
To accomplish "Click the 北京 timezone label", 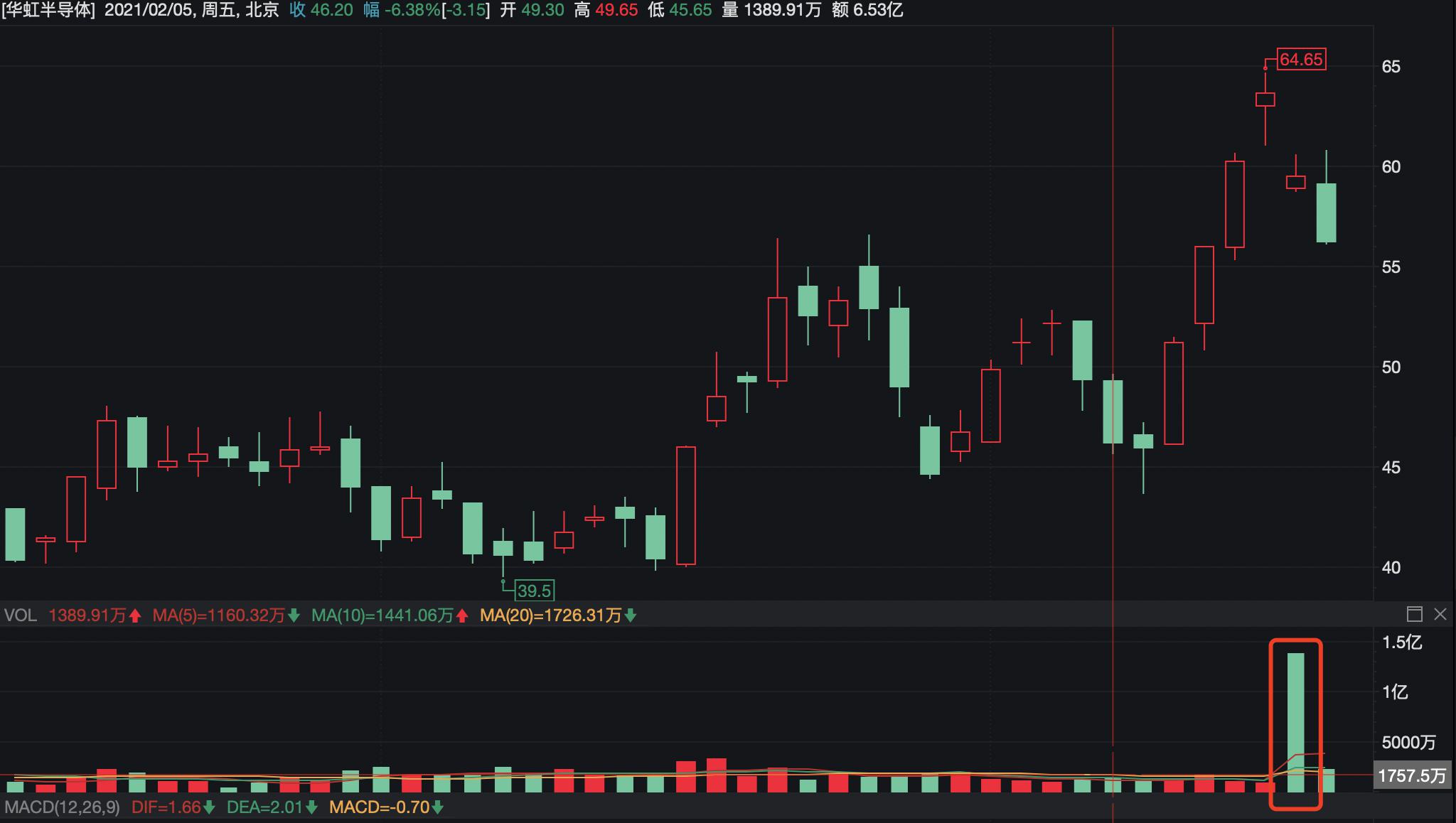I will pos(262,10).
